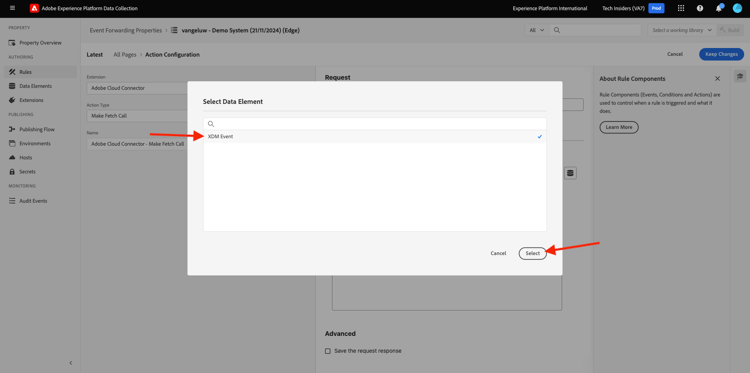Click the Hosts cloud icon
Viewport: 750px width, 373px height.
click(12, 157)
